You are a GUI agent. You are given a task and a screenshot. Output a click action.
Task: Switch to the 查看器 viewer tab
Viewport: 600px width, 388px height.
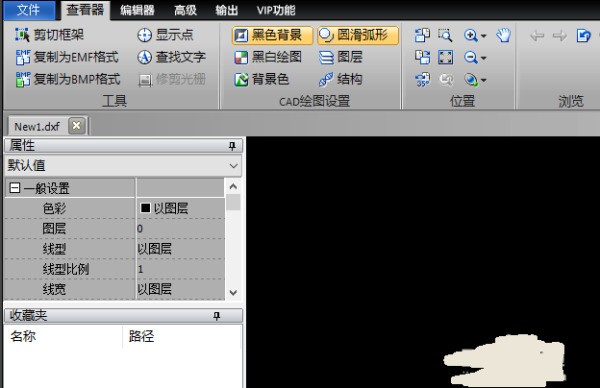[x=85, y=10]
